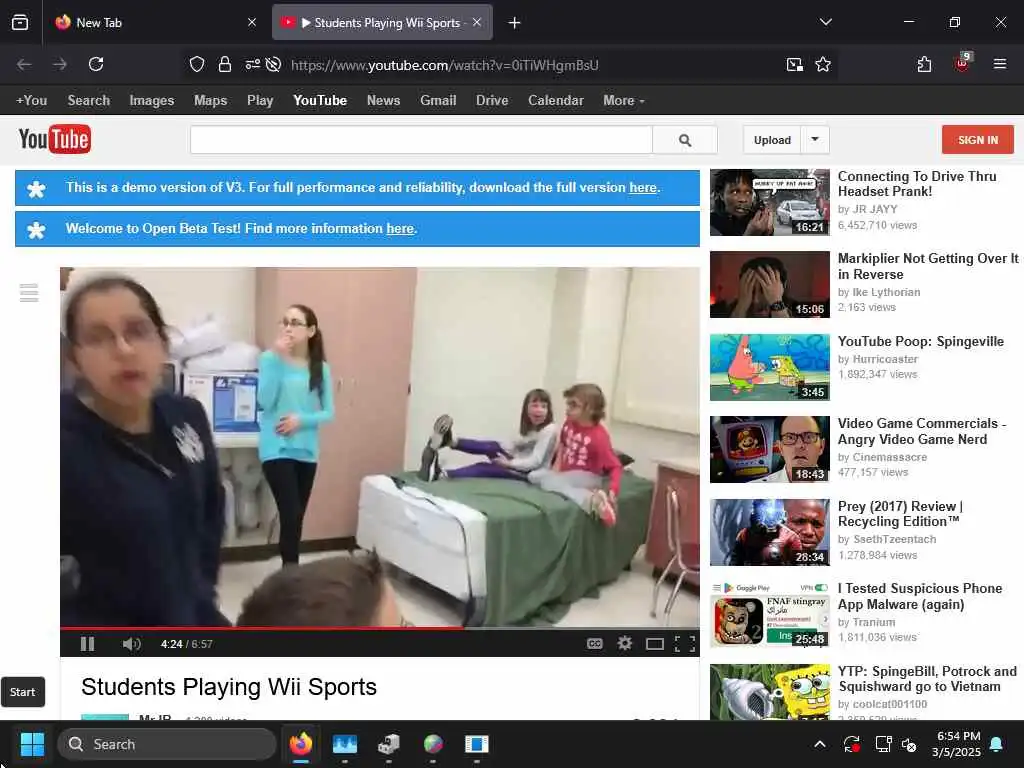Click the taskbar Search box
This screenshot has height=768, width=1024.
coord(167,744)
